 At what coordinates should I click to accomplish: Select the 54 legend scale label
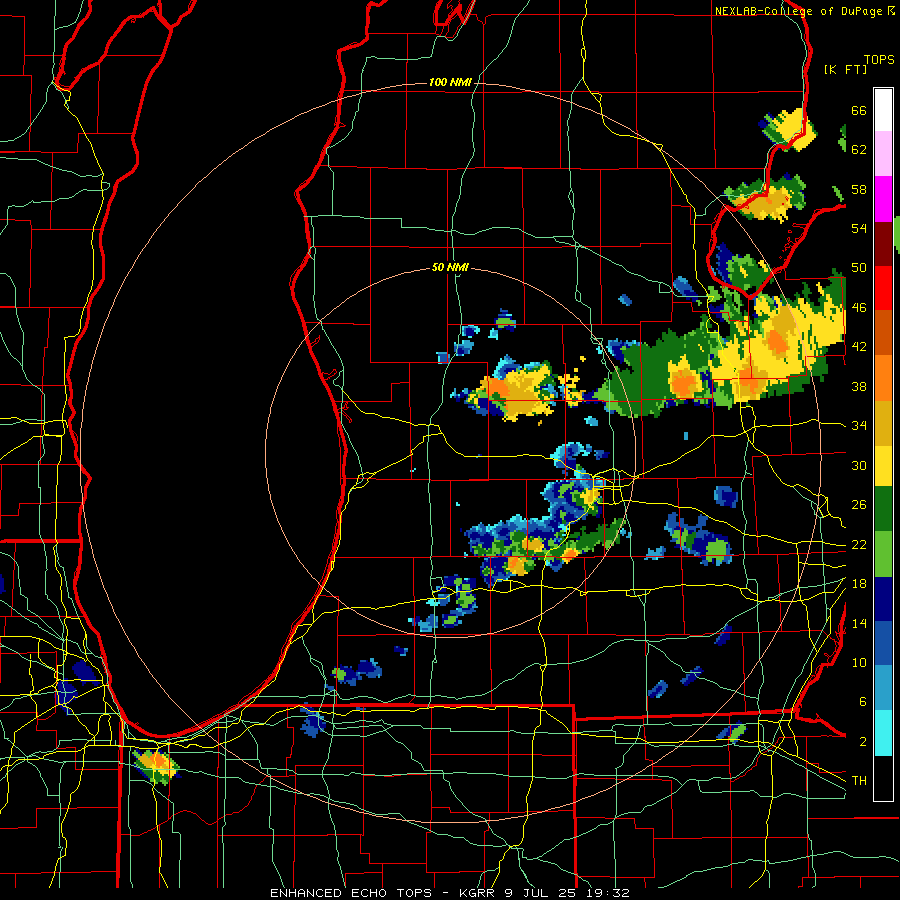coord(859,228)
